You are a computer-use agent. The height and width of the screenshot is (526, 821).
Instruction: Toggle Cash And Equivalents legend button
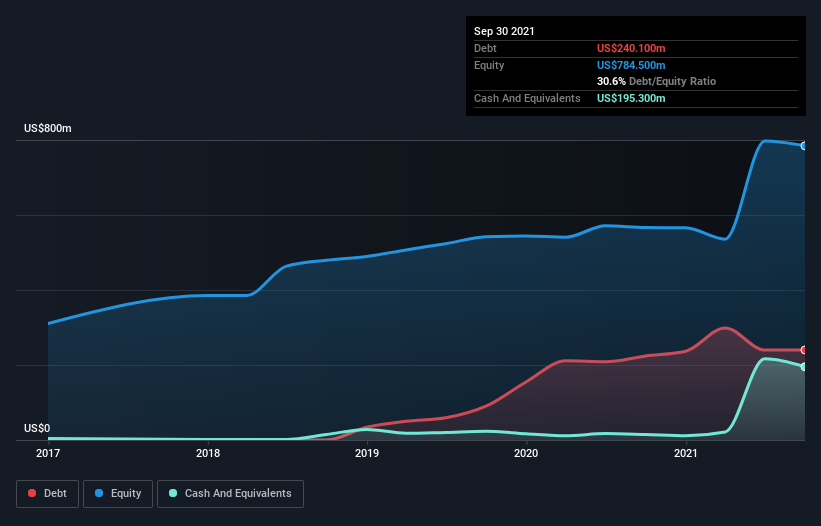pos(230,494)
